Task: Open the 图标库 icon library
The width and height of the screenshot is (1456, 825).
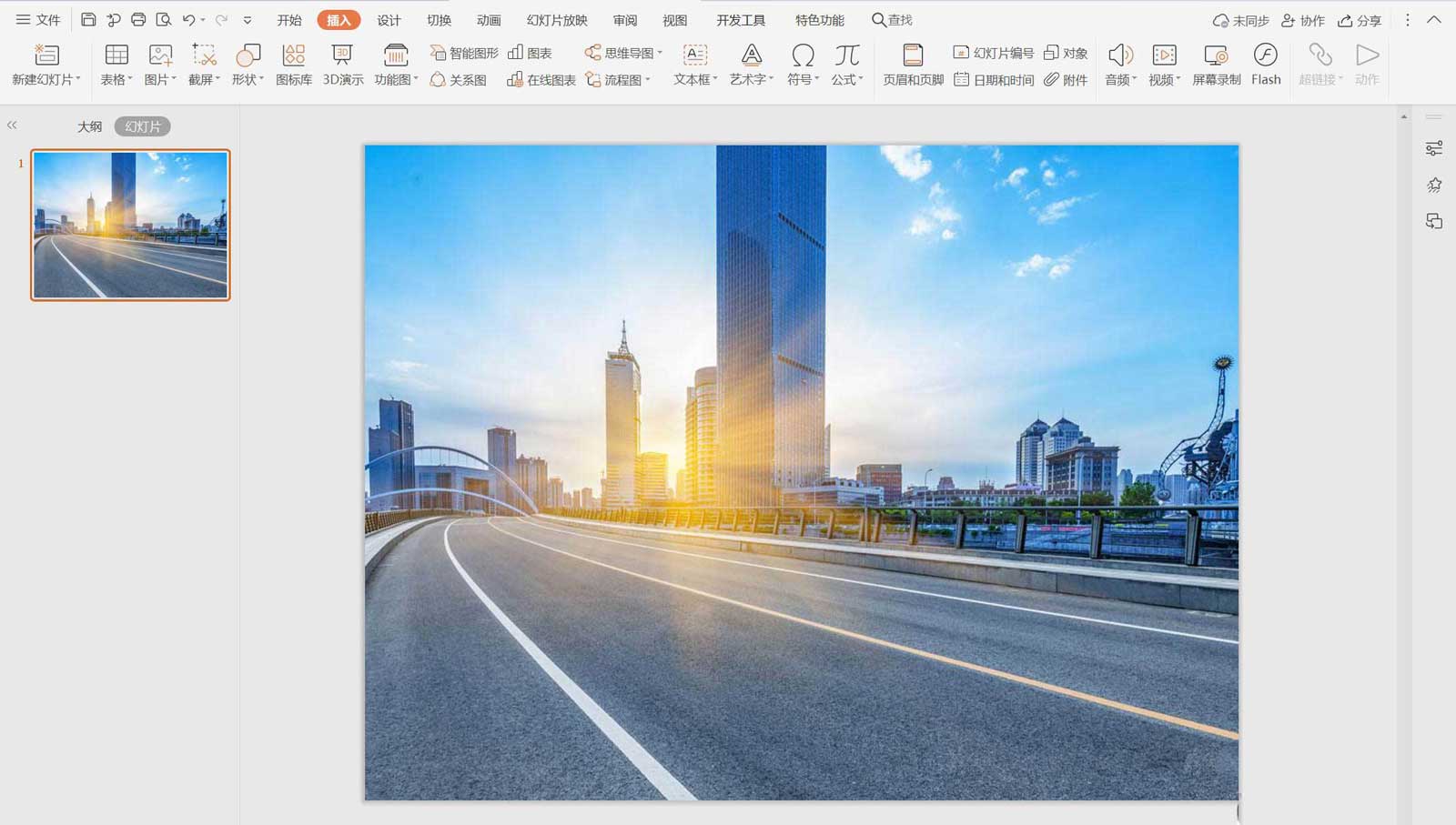Action: pos(293,65)
